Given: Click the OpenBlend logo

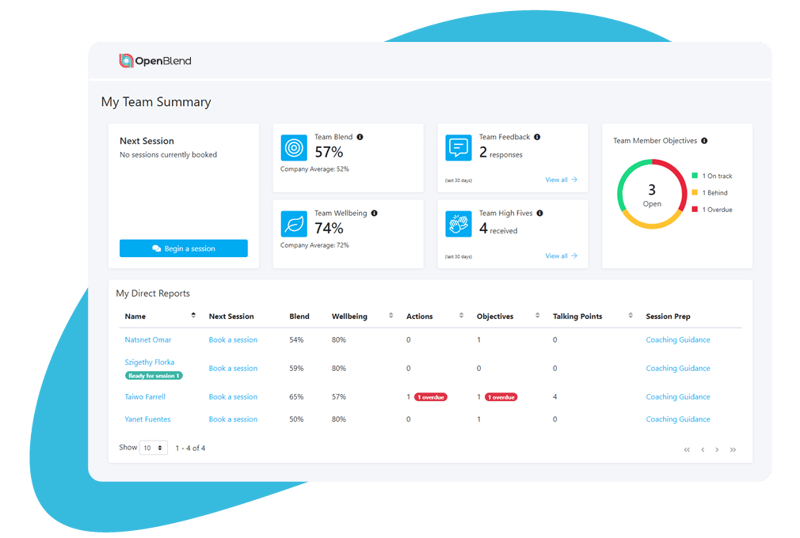Looking at the screenshot, I should 155,61.
